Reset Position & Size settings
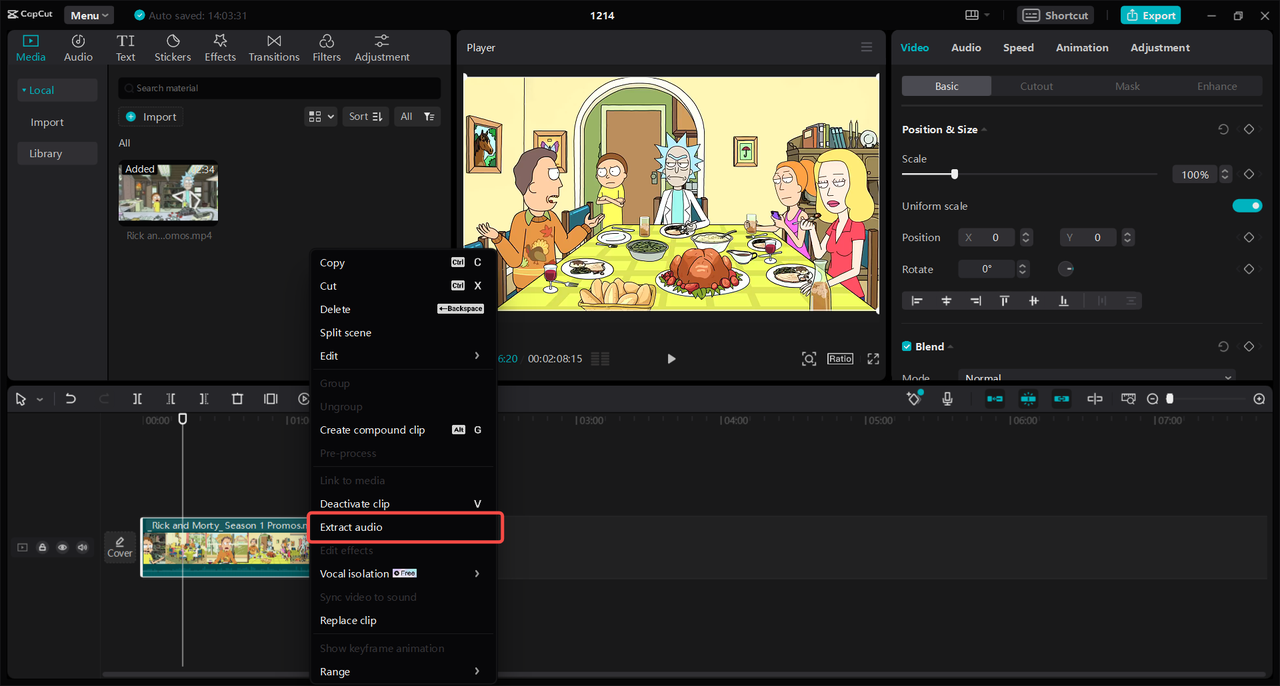The image size is (1280, 686). [x=1223, y=130]
